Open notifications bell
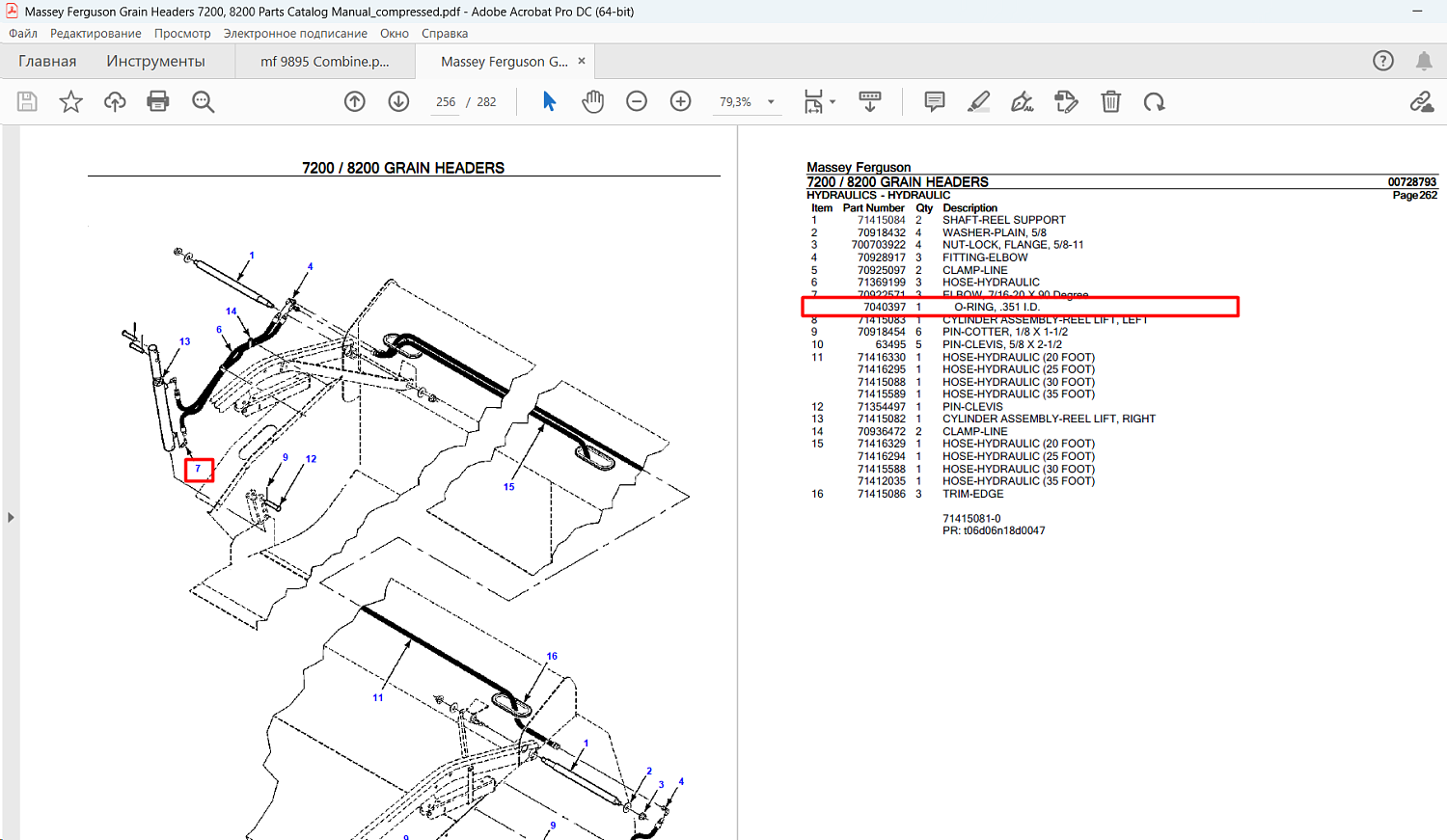The height and width of the screenshot is (840, 1447). click(1424, 61)
